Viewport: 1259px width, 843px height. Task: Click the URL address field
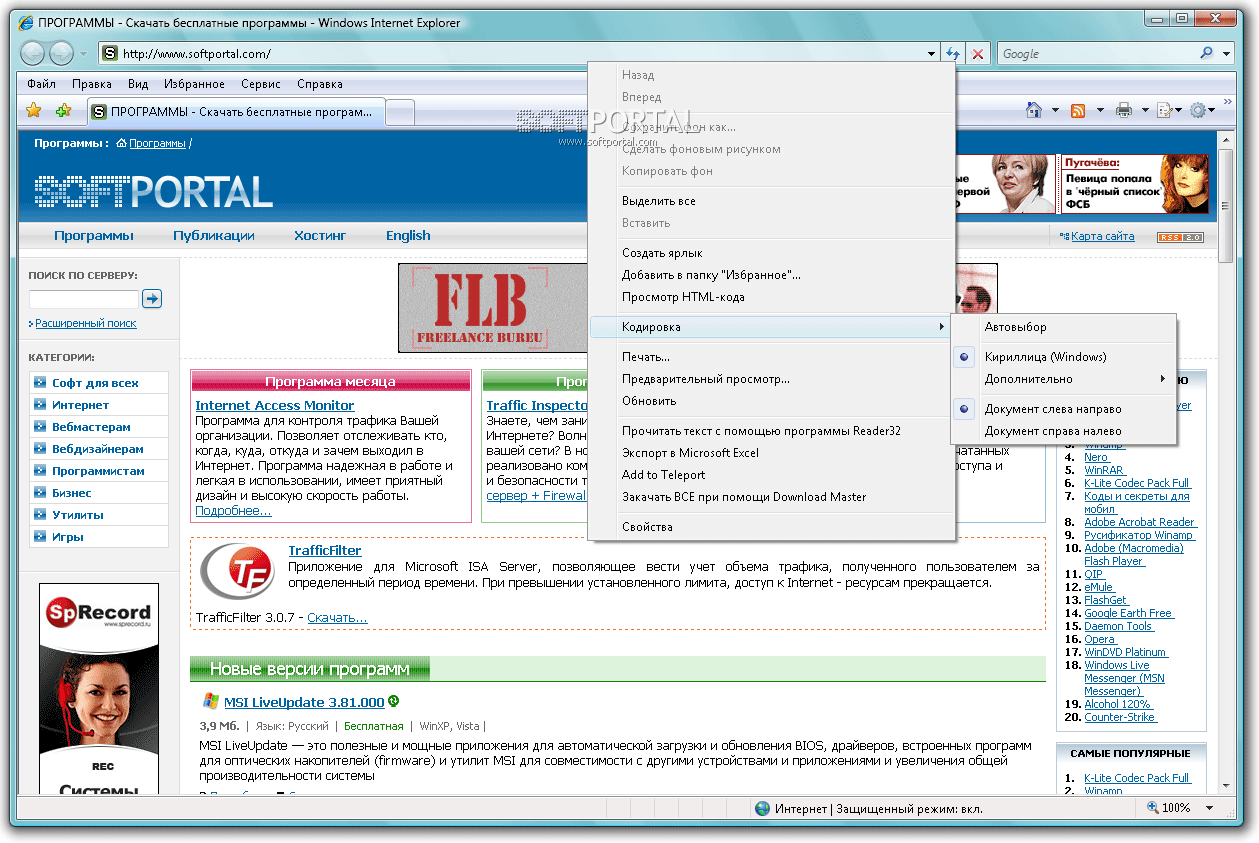coord(520,54)
